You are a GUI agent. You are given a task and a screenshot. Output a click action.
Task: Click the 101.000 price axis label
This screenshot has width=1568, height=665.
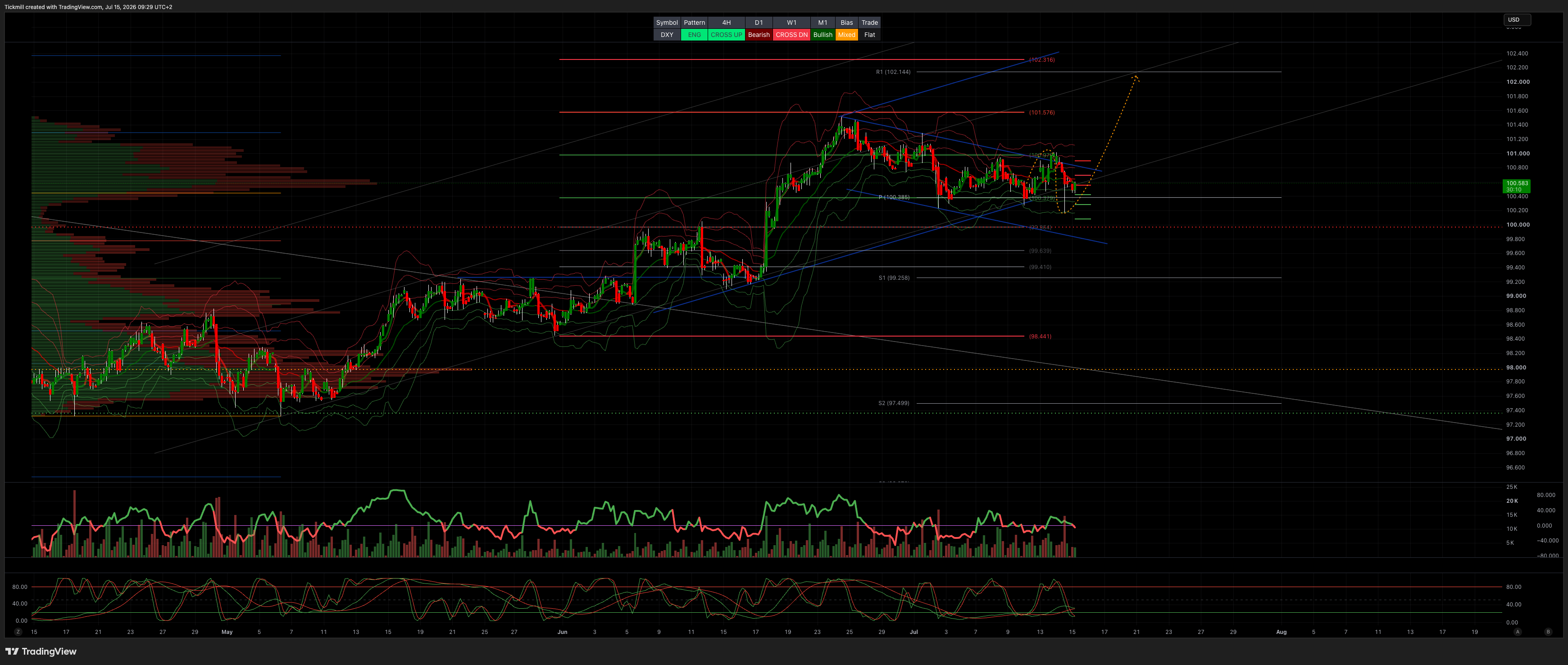pos(1518,154)
